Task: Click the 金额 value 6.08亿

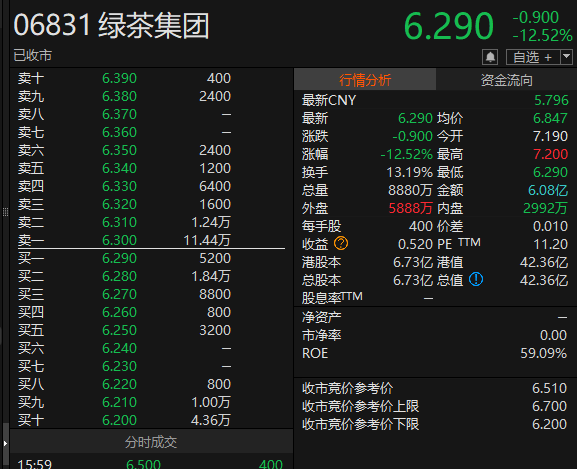Action: (x=548, y=190)
